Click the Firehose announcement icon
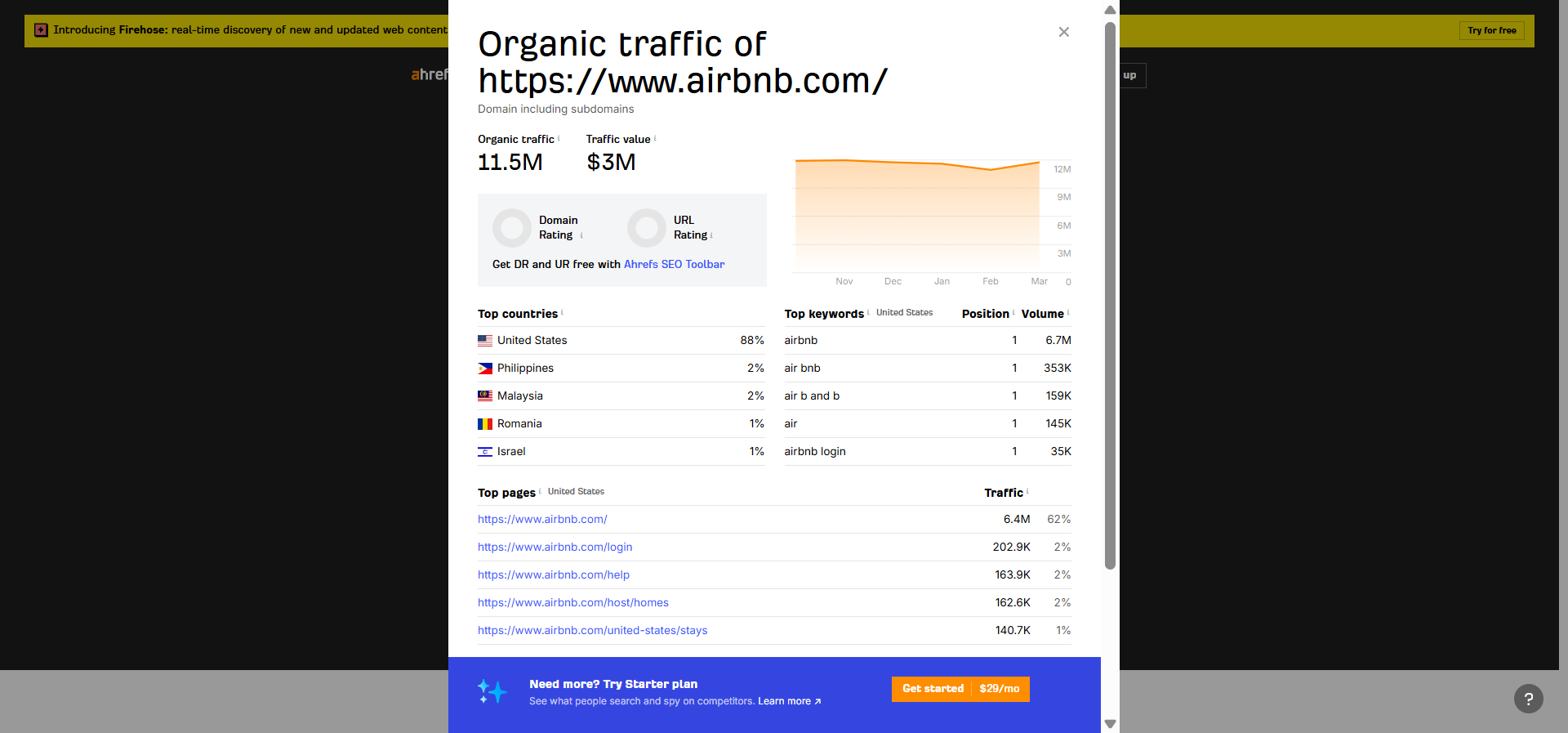 pos(41,30)
